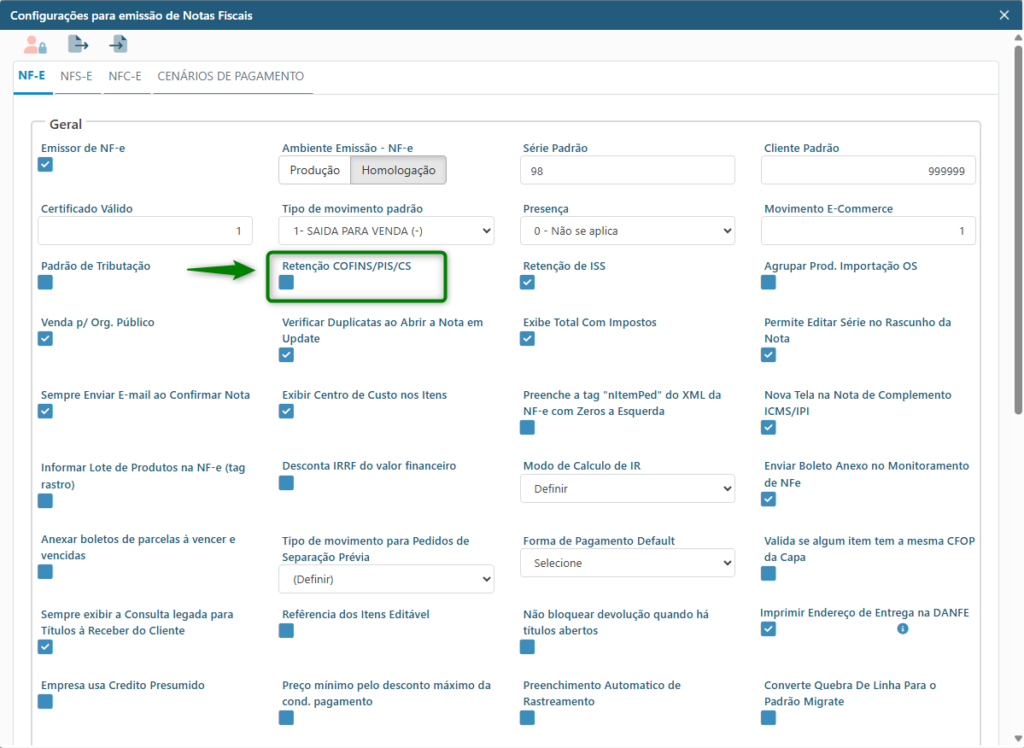Open the Cenários de Pagamento tab
Image resolution: width=1024 pixels, height=748 pixels.
point(230,76)
